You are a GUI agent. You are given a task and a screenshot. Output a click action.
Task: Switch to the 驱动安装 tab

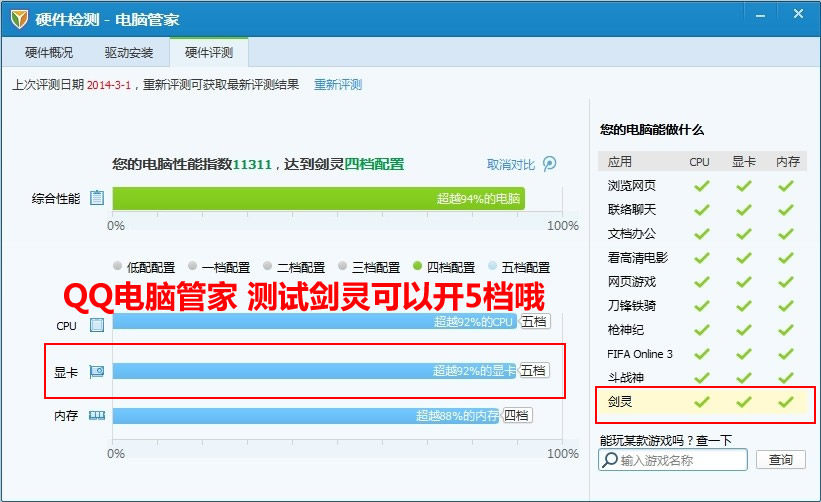click(129, 52)
